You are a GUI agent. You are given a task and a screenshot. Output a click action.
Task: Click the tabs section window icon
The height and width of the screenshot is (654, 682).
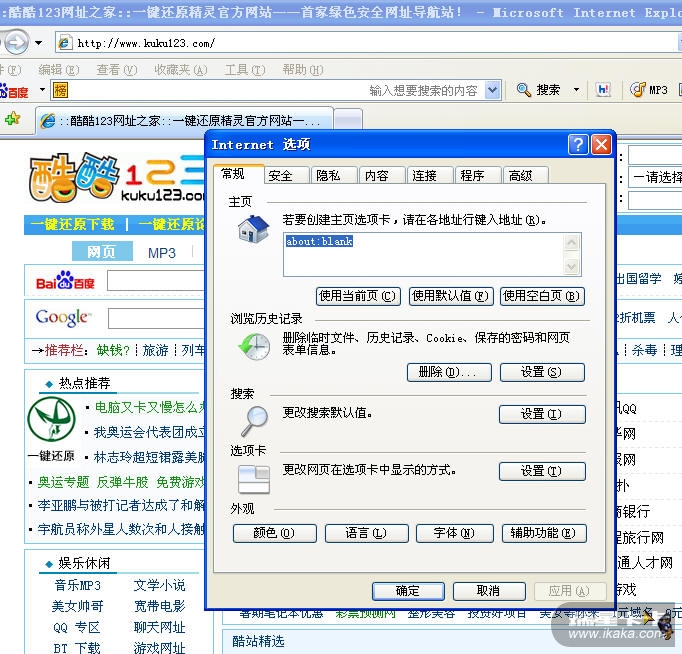(x=254, y=479)
